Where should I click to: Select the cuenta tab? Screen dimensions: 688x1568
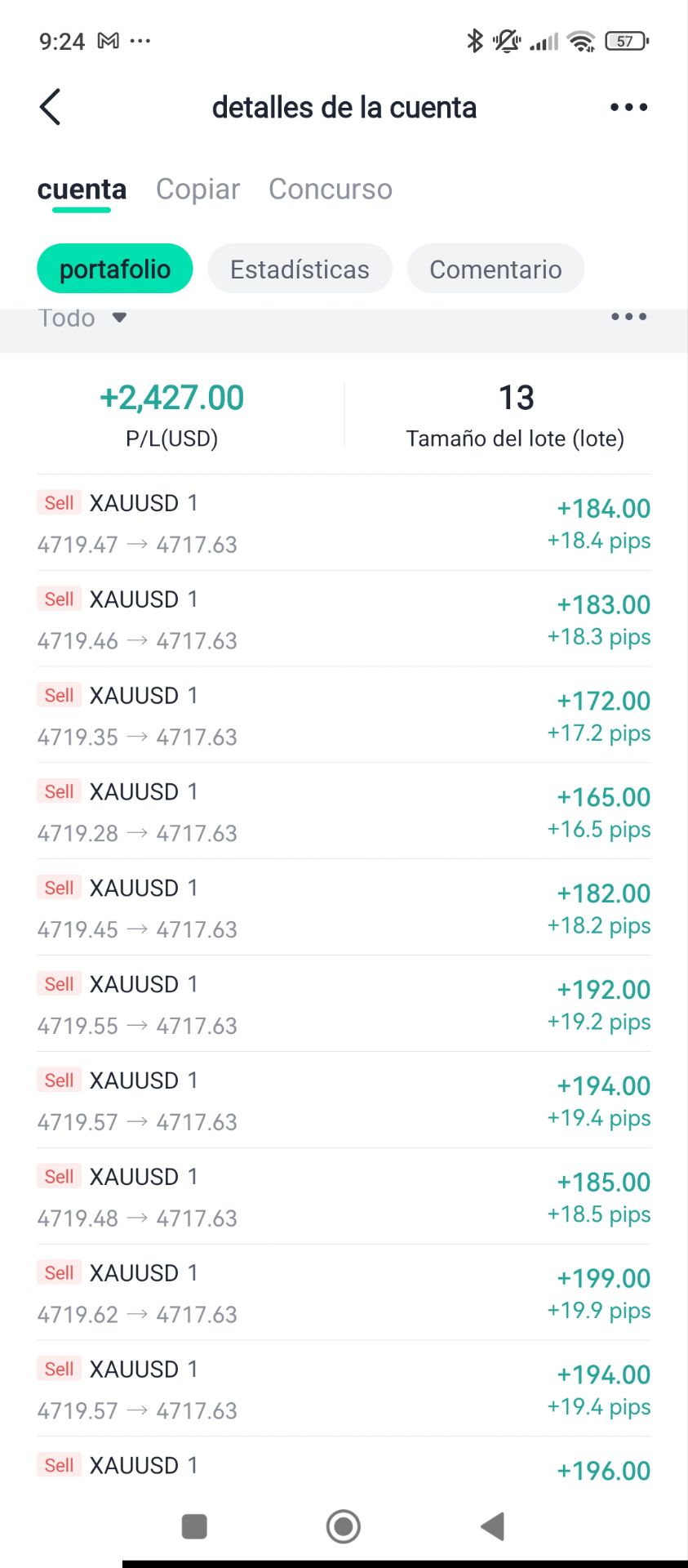pos(82,189)
